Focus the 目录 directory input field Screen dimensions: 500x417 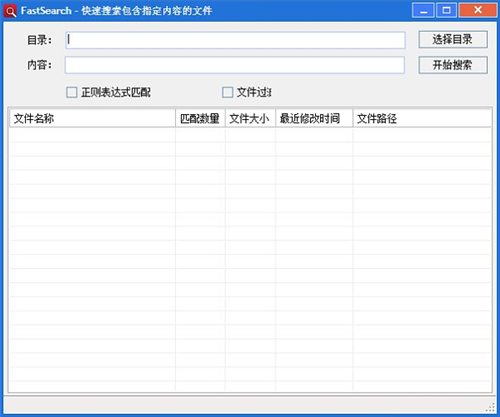(x=235, y=40)
